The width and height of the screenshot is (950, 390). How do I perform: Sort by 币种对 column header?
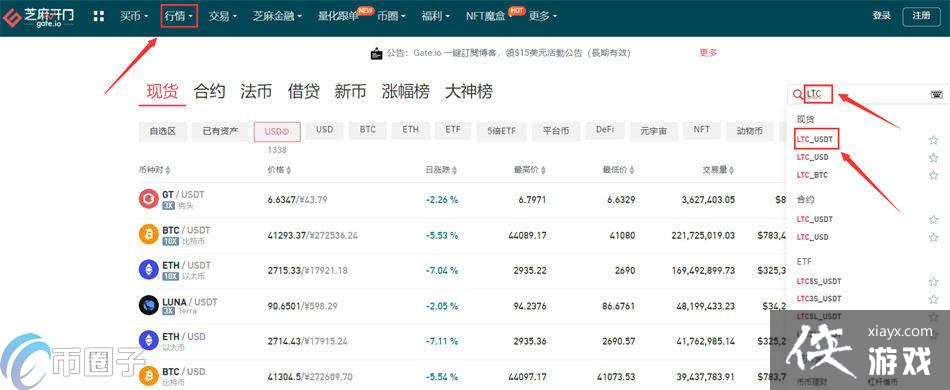(x=154, y=170)
